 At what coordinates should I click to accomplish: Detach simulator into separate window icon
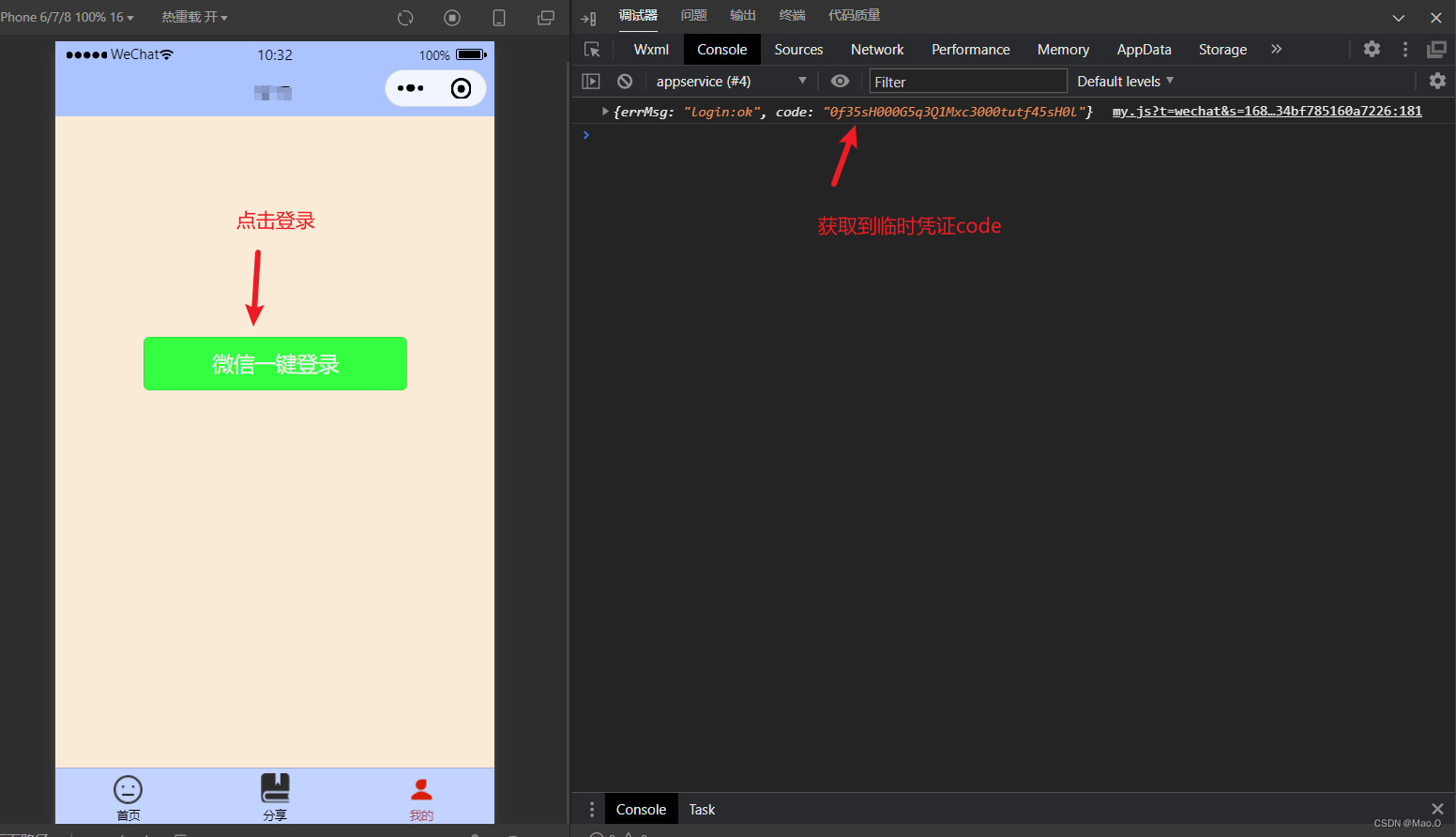coord(546,18)
